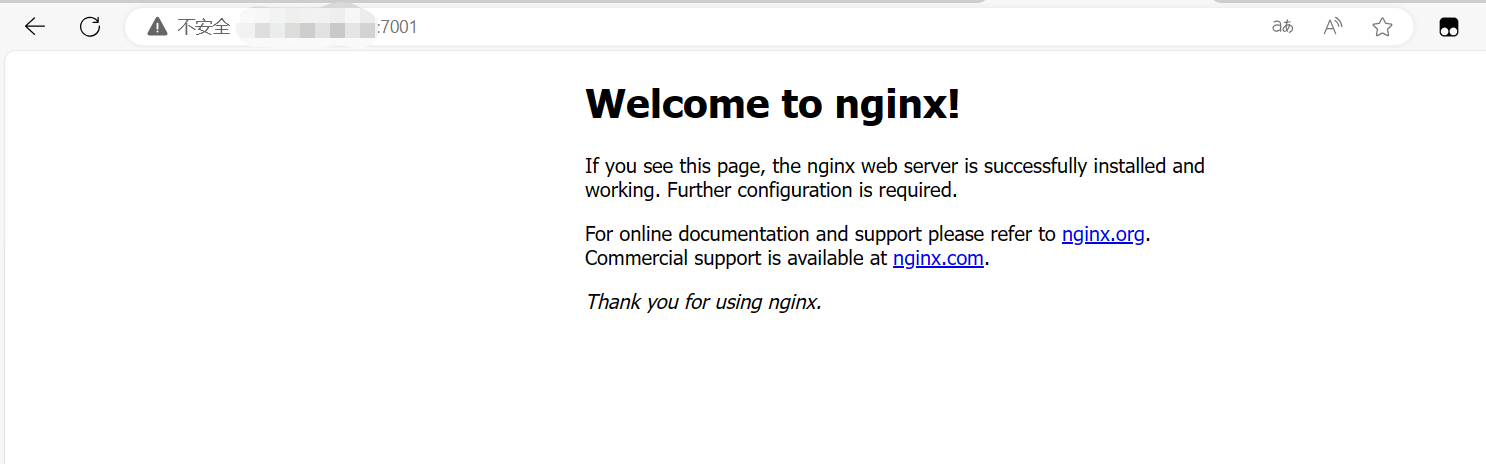Reload the page with the refresh icon
This screenshot has height=464, width=1486.
(90, 27)
